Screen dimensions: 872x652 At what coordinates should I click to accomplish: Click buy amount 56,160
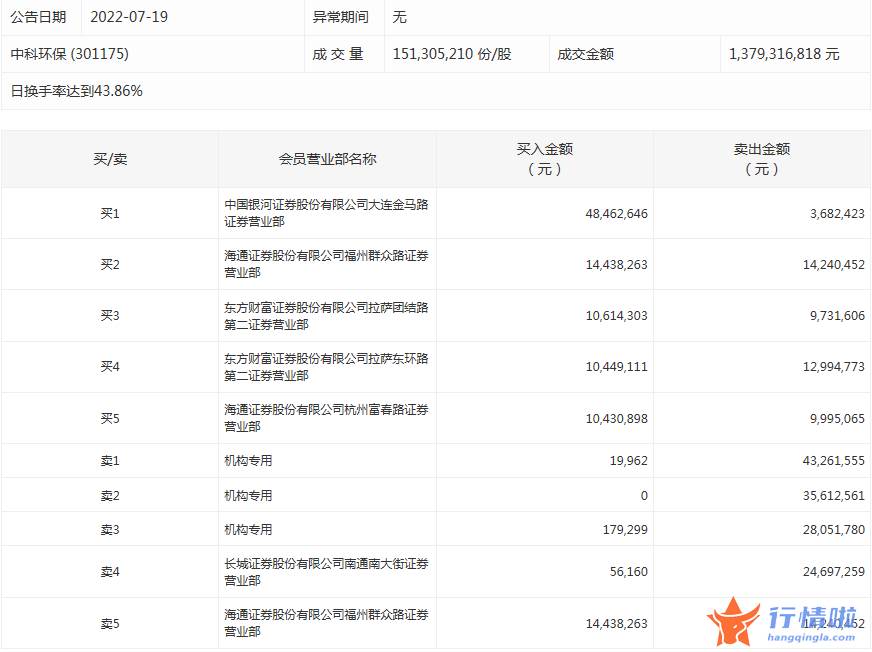tap(628, 572)
